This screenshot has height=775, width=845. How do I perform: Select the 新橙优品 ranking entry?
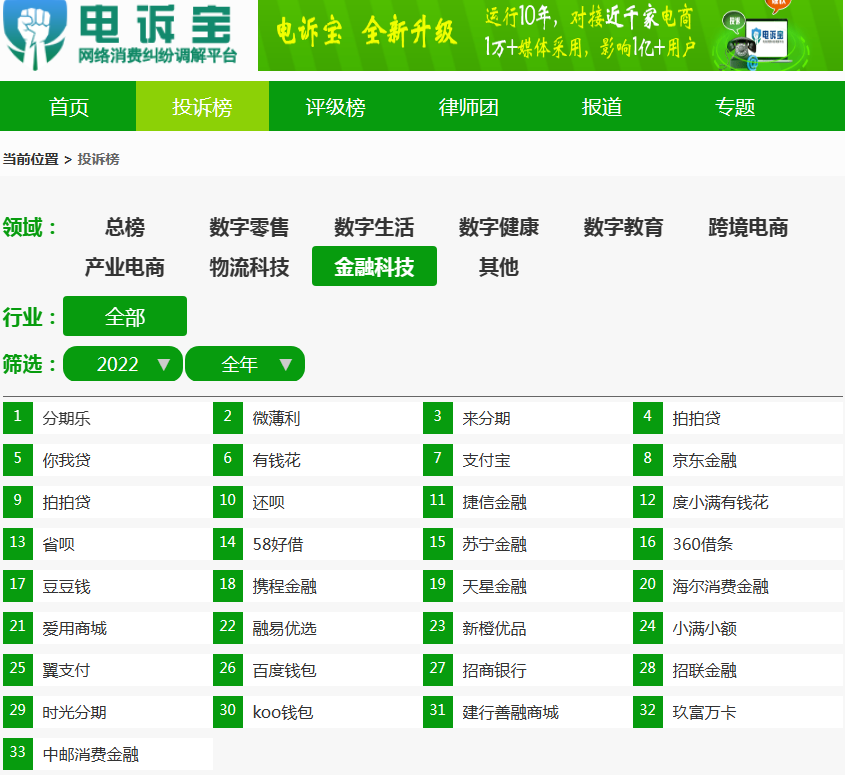528,628
